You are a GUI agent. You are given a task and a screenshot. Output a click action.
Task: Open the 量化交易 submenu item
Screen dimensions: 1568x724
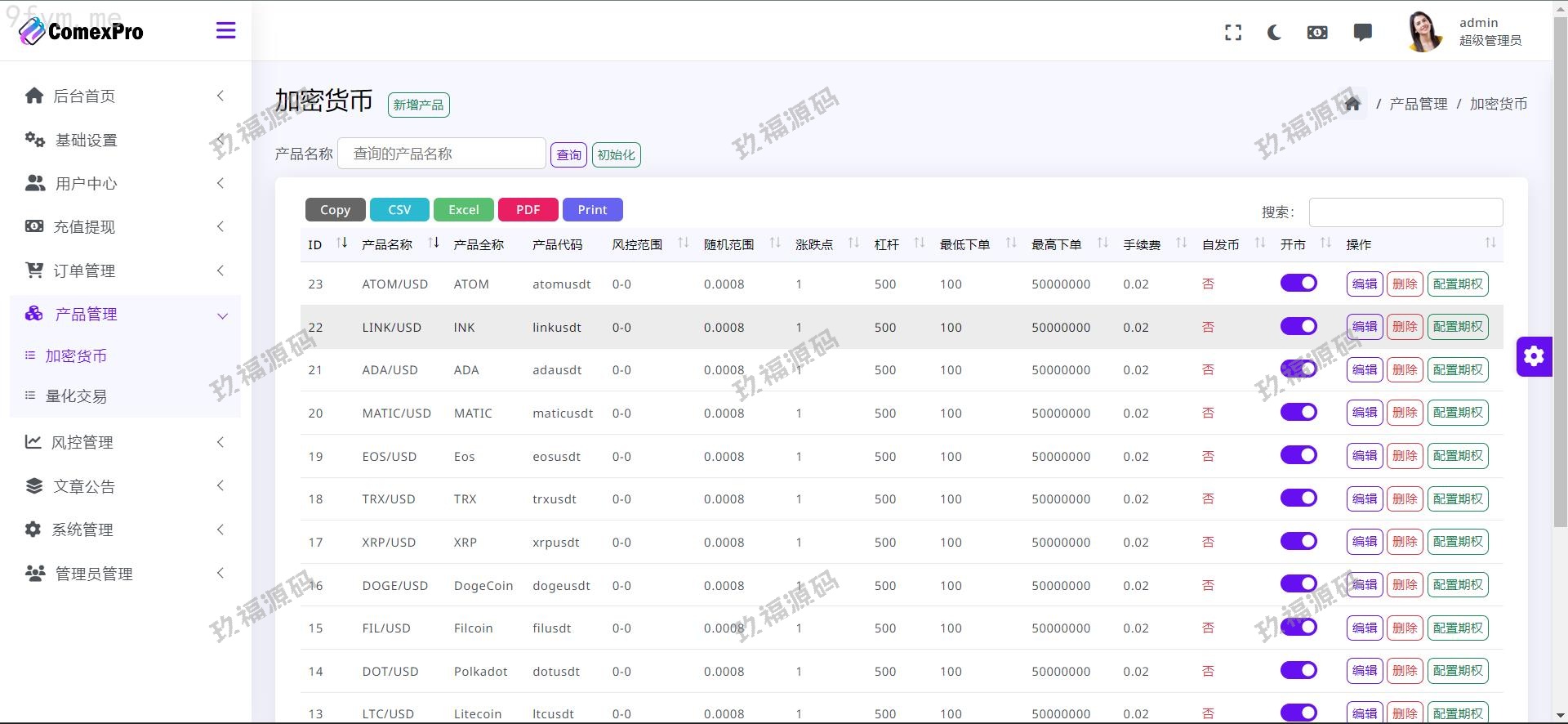[76, 396]
